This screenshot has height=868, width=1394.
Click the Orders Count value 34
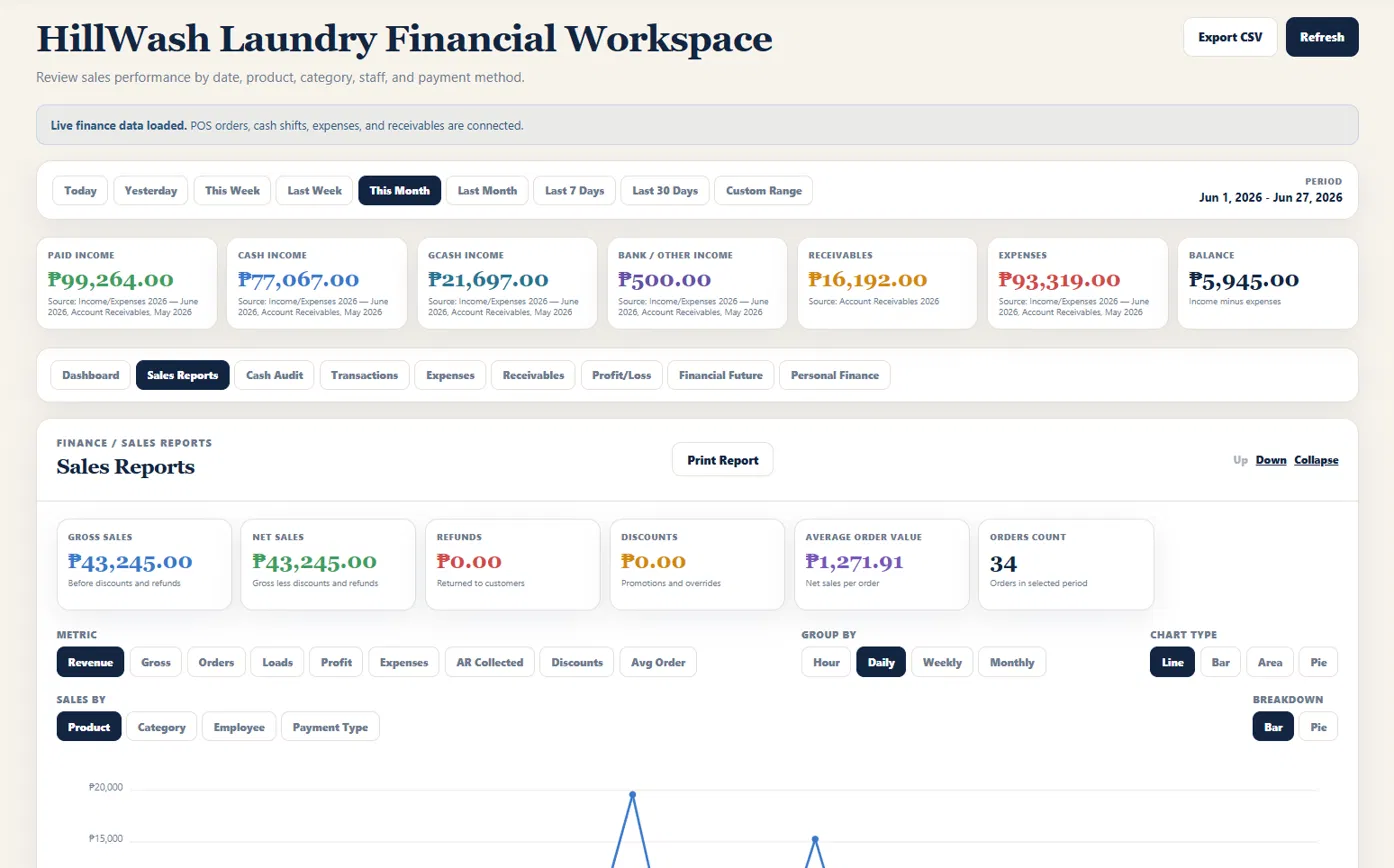(1003, 562)
